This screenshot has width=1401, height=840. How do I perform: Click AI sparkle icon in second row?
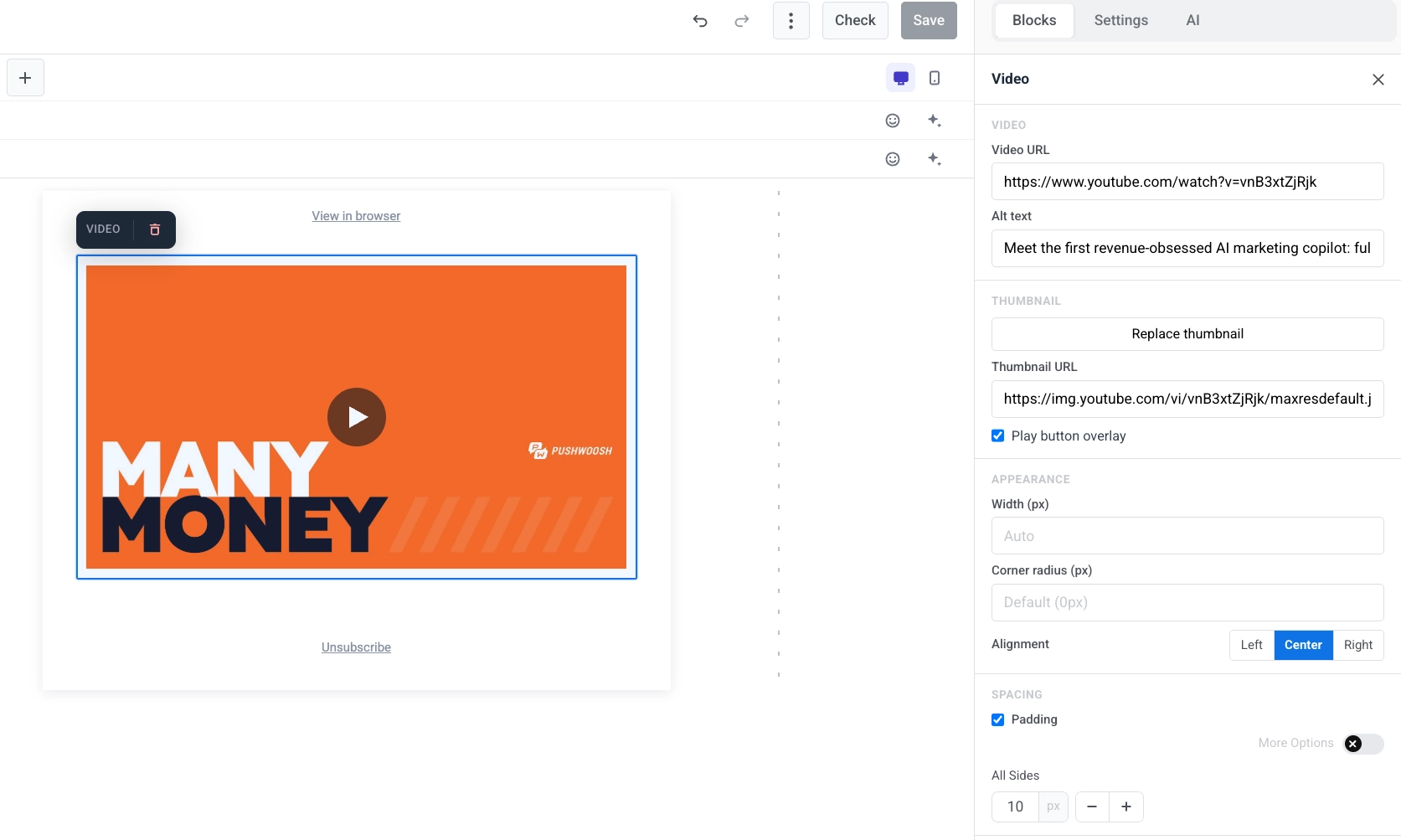click(x=935, y=159)
